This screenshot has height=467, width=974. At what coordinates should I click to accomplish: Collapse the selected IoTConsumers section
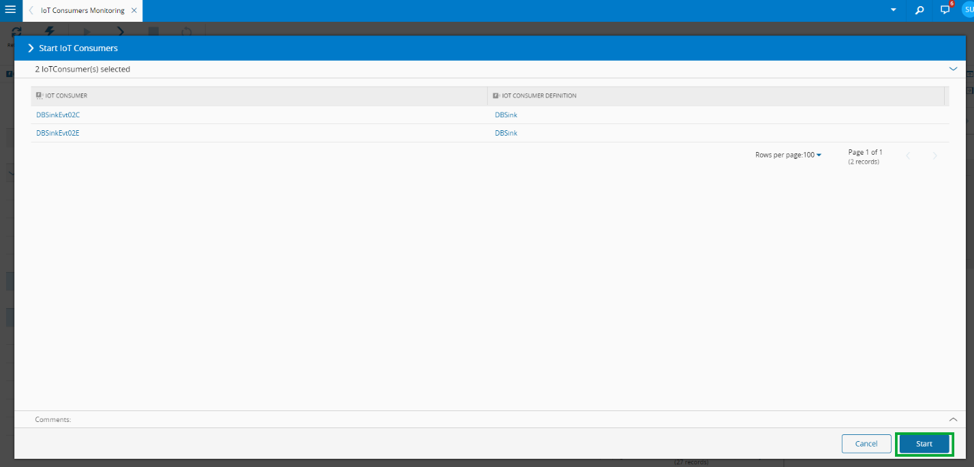coord(954,69)
